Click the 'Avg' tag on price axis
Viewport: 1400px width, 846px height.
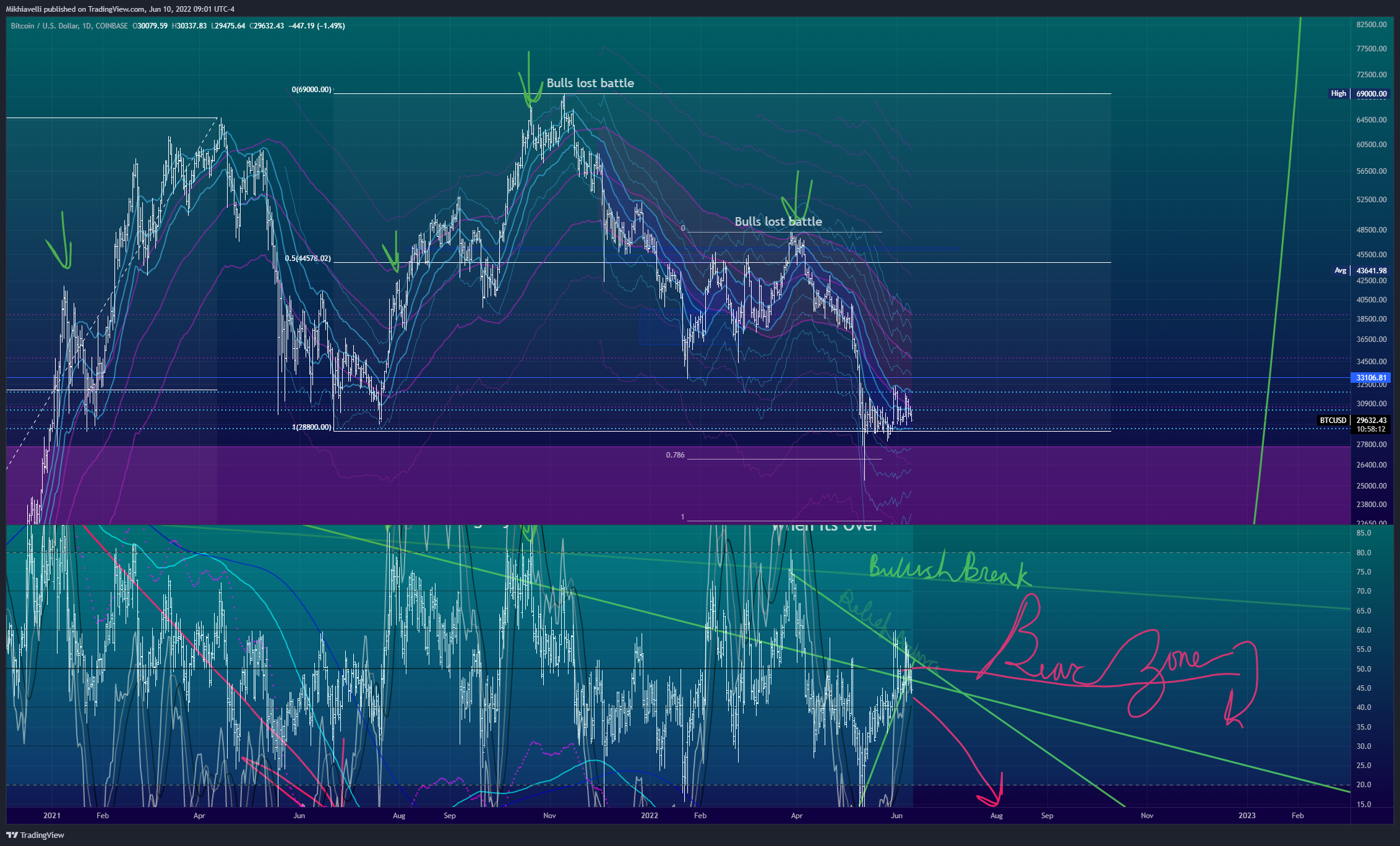click(1340, 270)
